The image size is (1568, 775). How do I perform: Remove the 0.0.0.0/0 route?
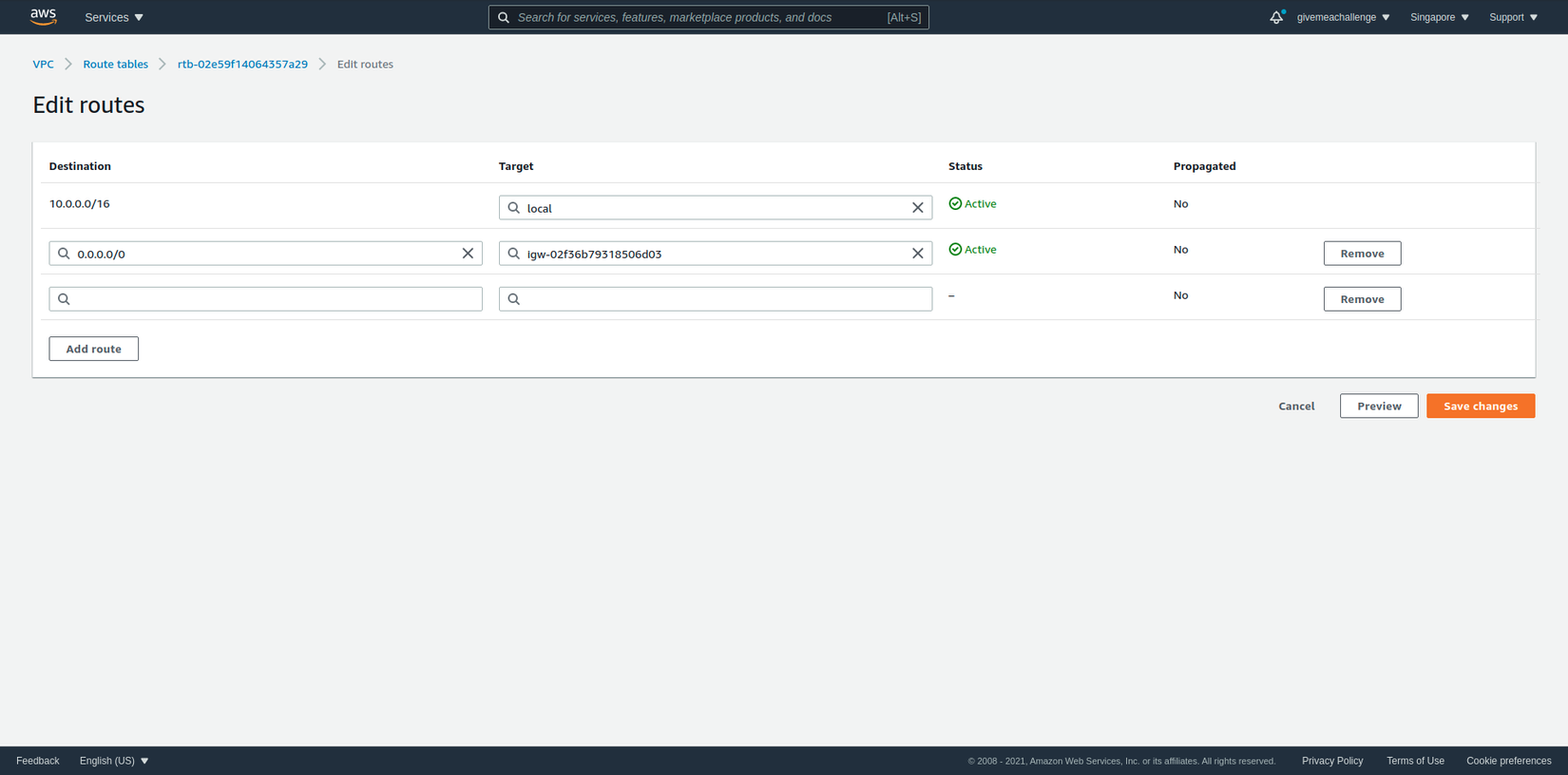[x=1362, y=254]
